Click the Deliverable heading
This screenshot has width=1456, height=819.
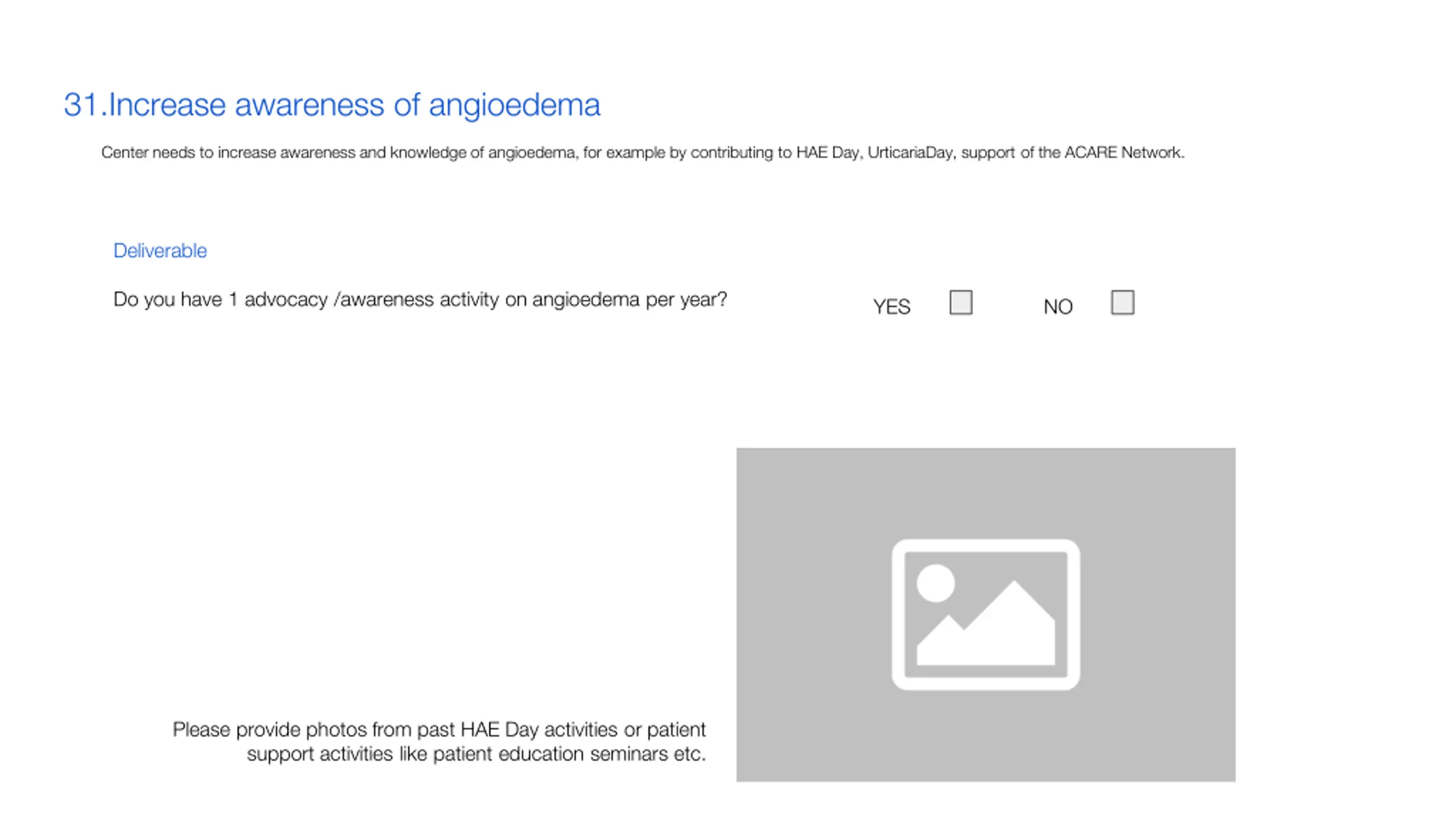click(x=160, y=251)
